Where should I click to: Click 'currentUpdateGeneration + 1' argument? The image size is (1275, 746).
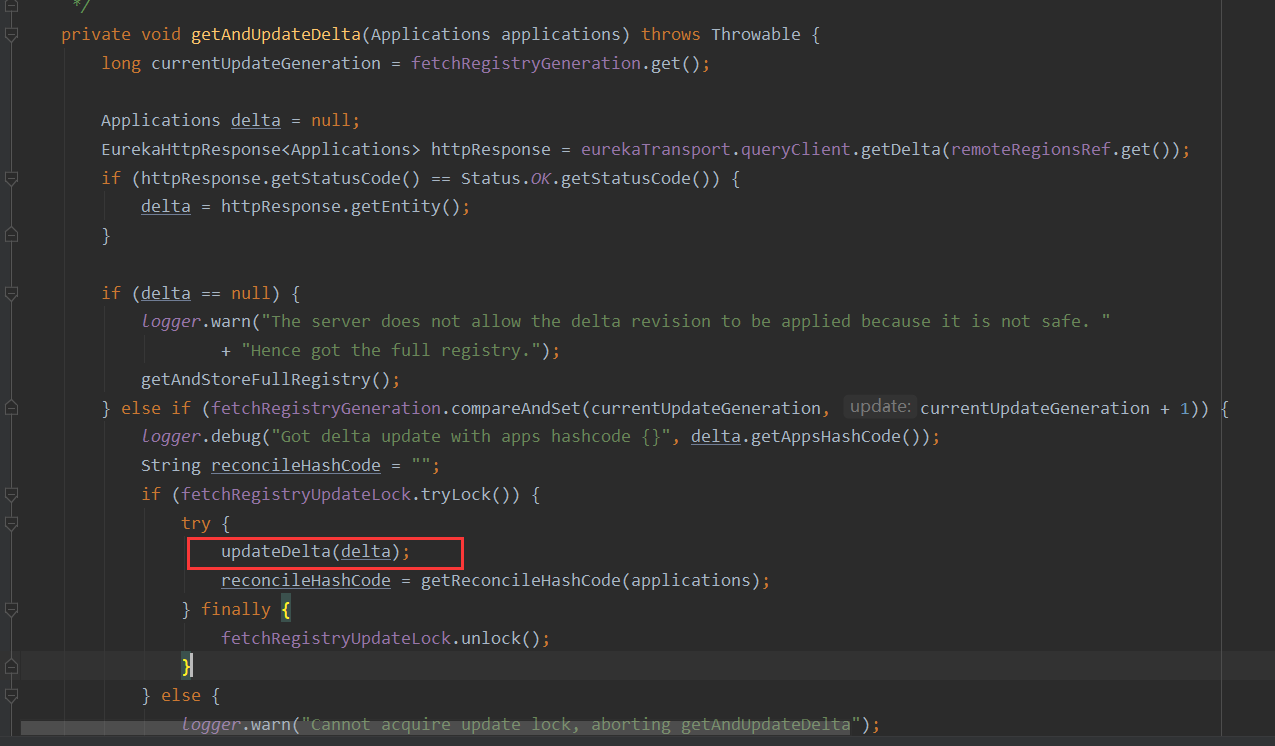pyautogui.click(x=1056, y=408)
